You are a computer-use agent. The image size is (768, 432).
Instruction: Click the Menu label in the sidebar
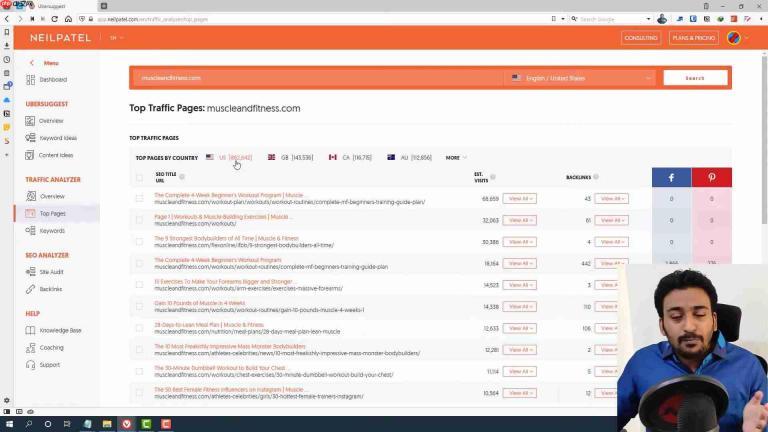click(51, 63)
